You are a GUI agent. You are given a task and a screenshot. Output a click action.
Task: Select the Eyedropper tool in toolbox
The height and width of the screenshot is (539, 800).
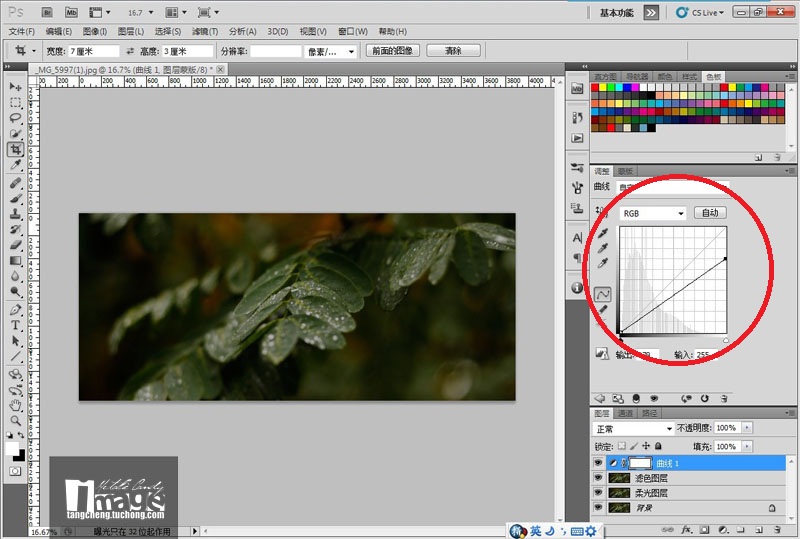point(16,164)
